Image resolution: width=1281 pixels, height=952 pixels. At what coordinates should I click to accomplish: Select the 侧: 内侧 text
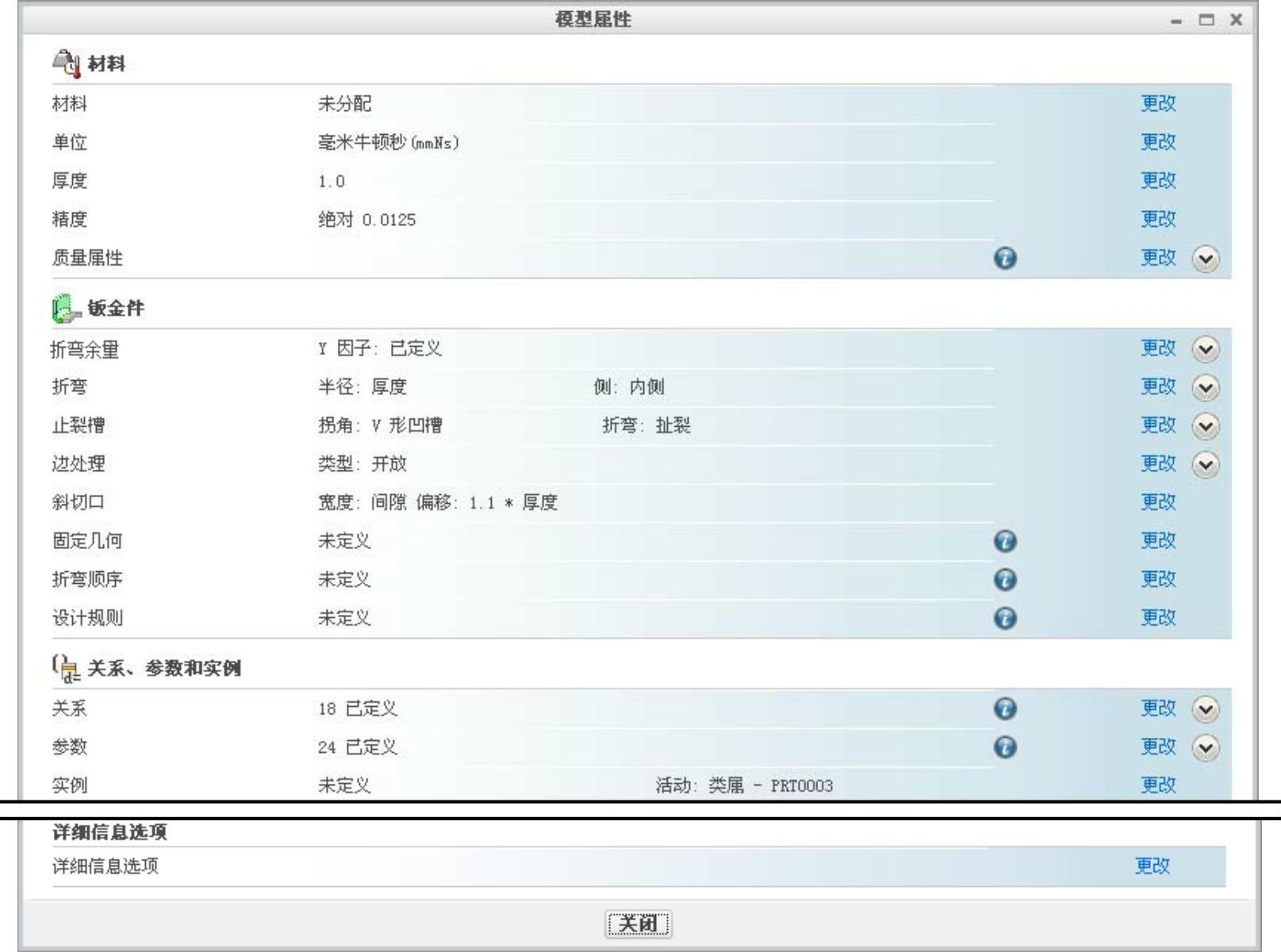[629, 387]
